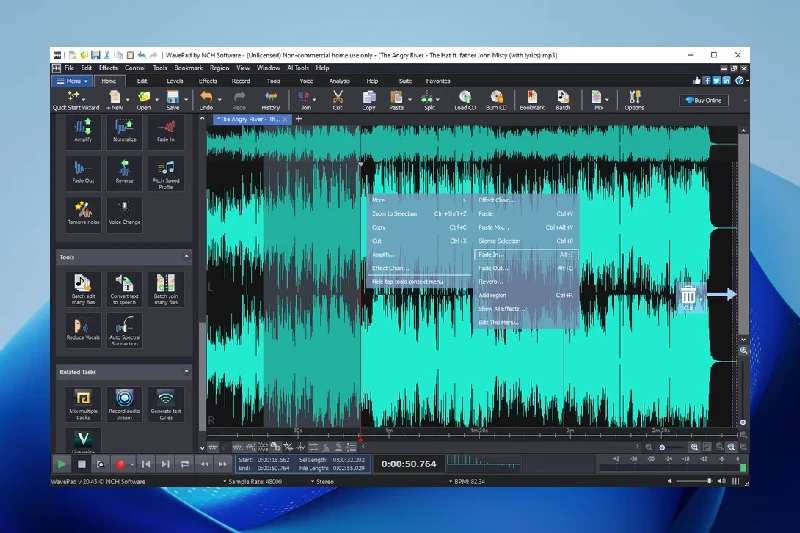
Task: Open the History toolbar button
Action: 271,100
